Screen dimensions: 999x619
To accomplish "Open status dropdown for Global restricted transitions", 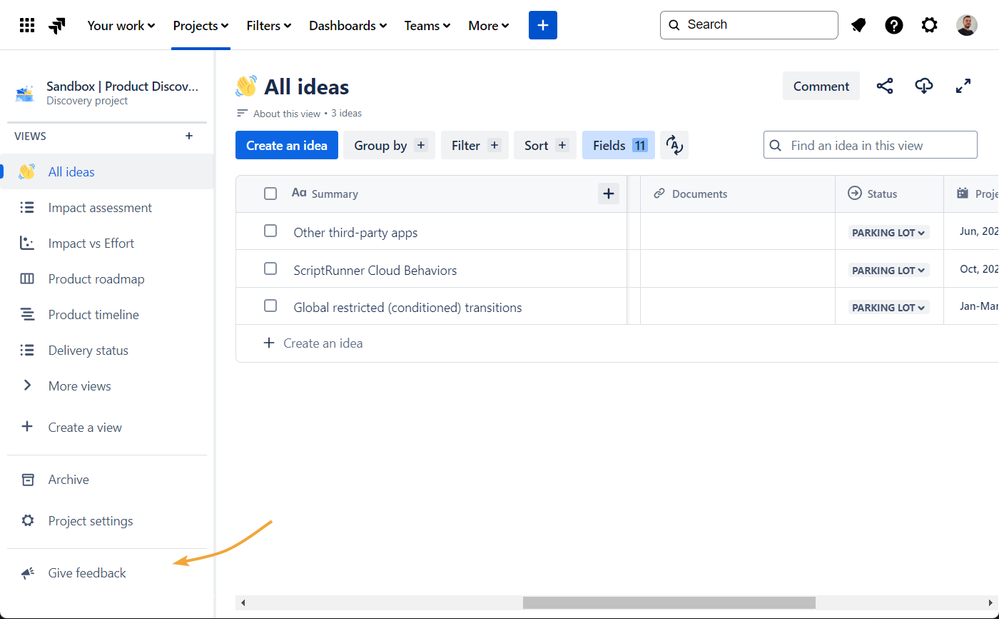I will (888, 308).
